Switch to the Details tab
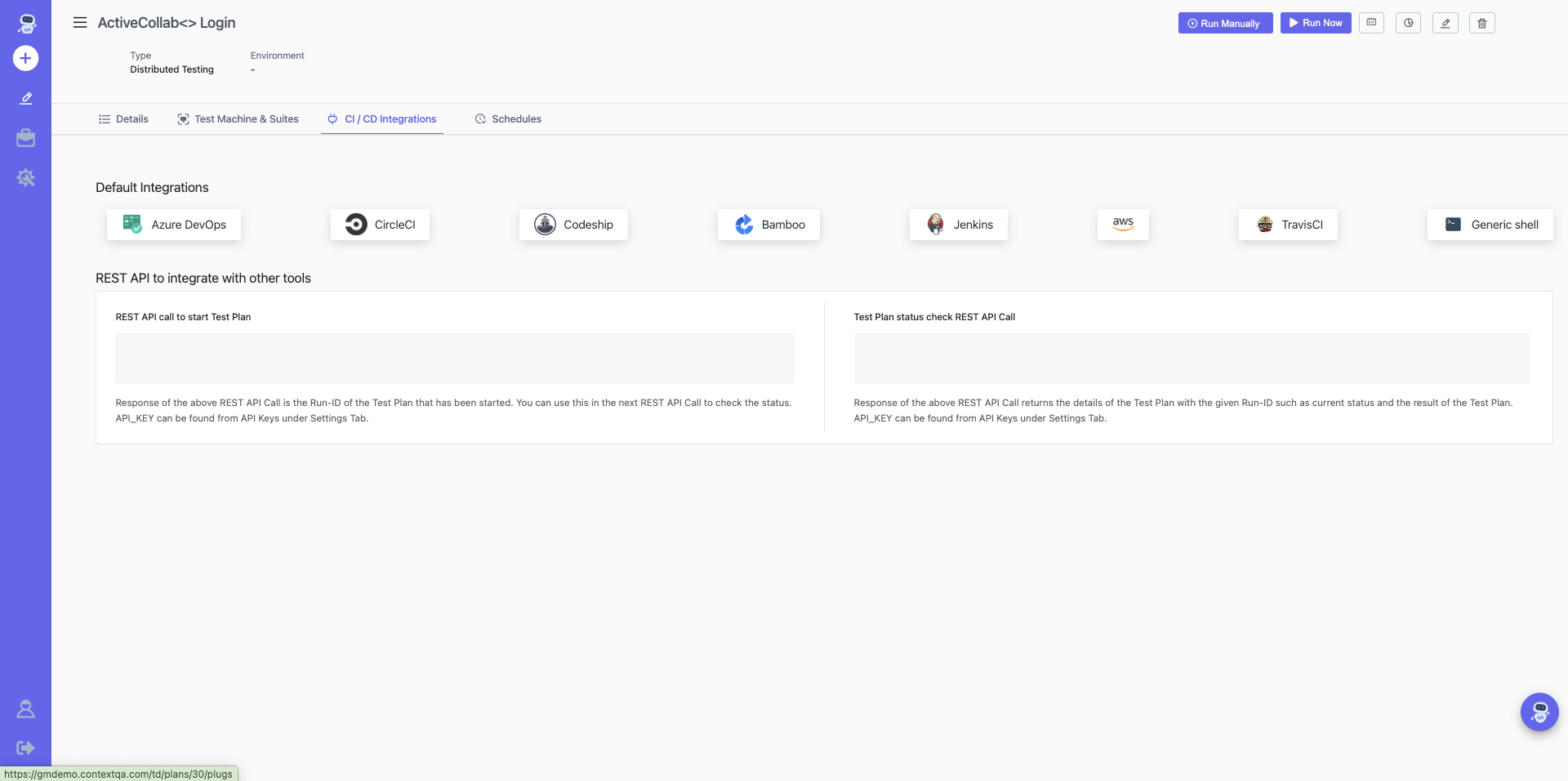Image resolution: width=1568 pixels, height=781 pixels. tap(123, 119)
